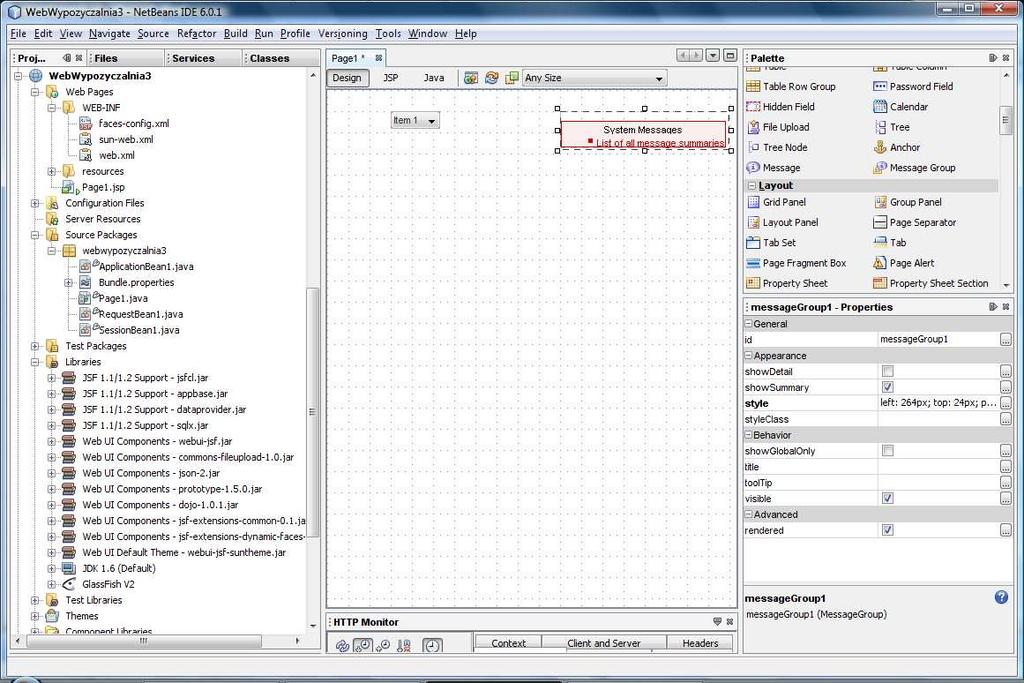Collapse the Libraries node
Screen dimensions: 1024x683
point(35,362)
